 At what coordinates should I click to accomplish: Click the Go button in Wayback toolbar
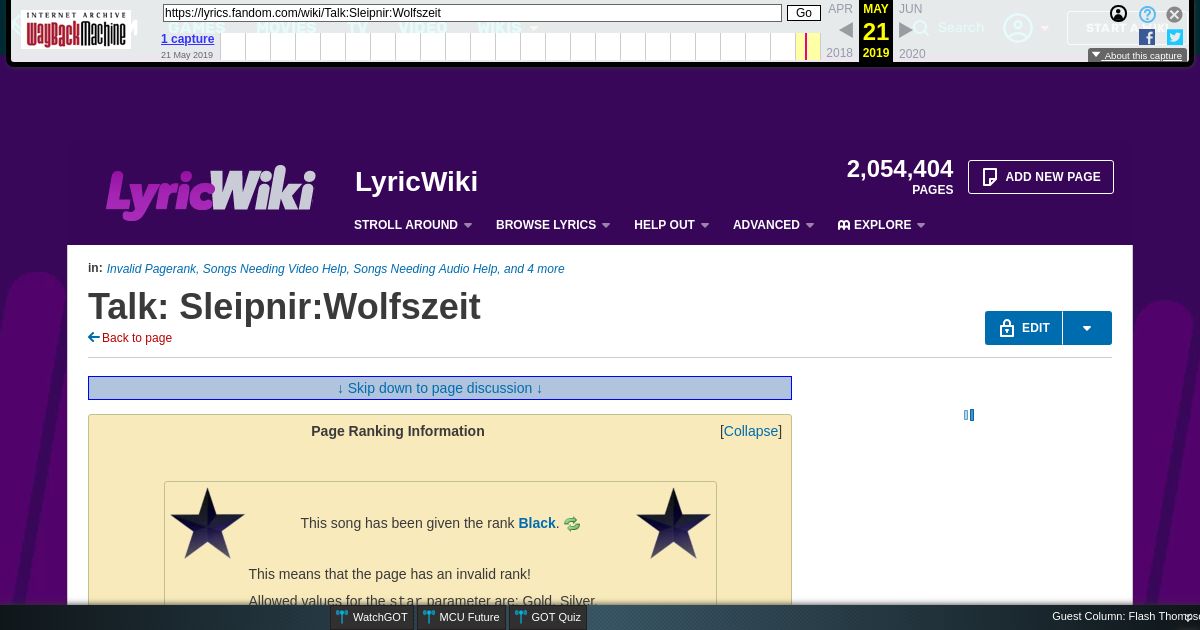(804, 13)
